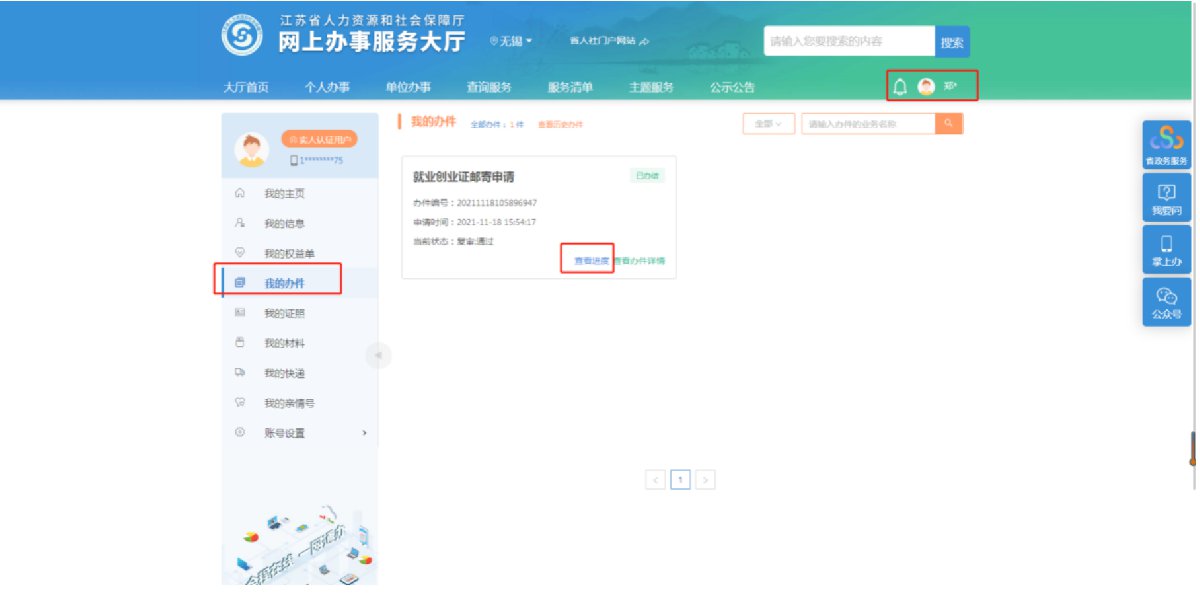Open 公众号 WeChat widget
1200x596 pixels.
(1166, 301)
